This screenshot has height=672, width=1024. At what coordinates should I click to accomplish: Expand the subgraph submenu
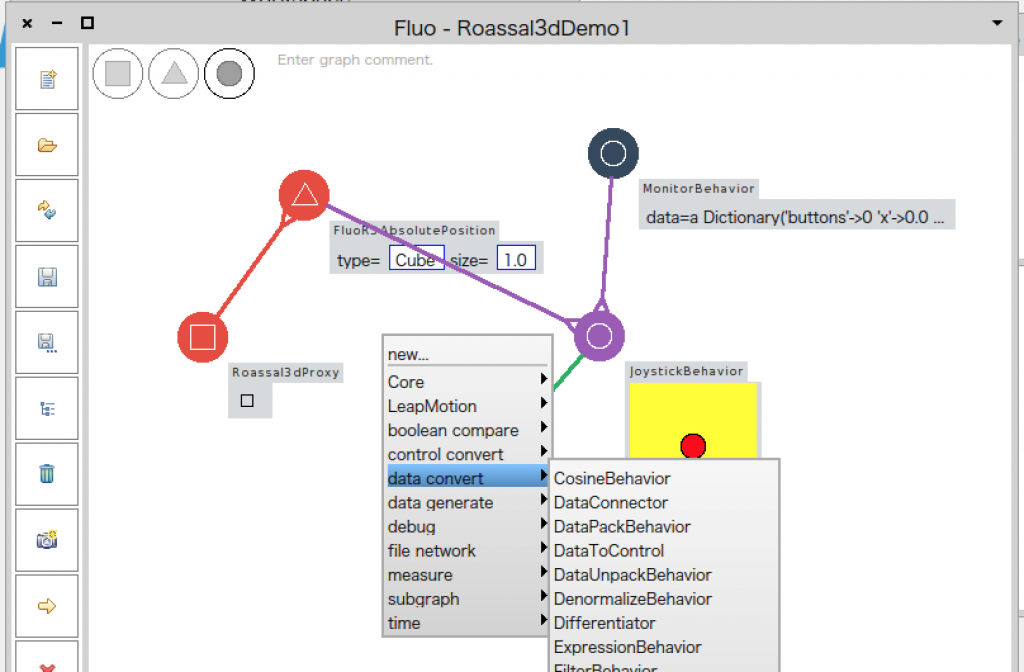coord(467,599)
